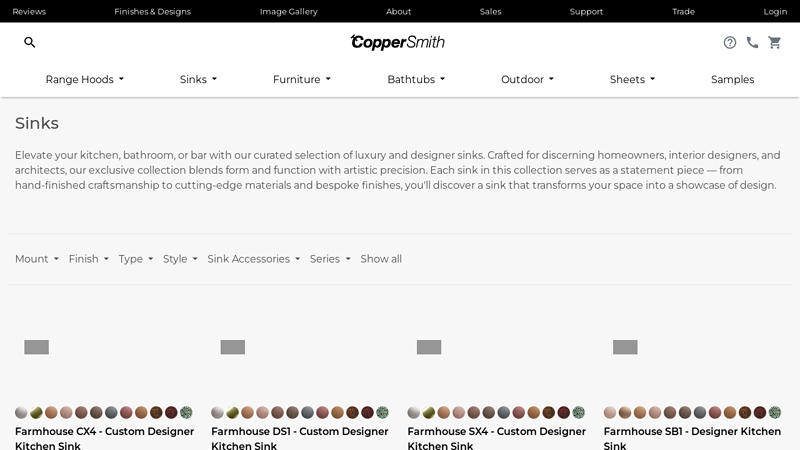Select first color swatch for Farmhouse CX4
This screenshot has height=450, width=800.
coord(21,412)
